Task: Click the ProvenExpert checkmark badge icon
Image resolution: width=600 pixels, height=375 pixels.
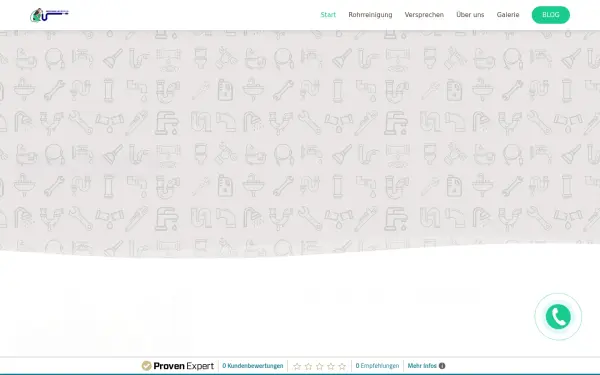Action: (x=146, y=366)
